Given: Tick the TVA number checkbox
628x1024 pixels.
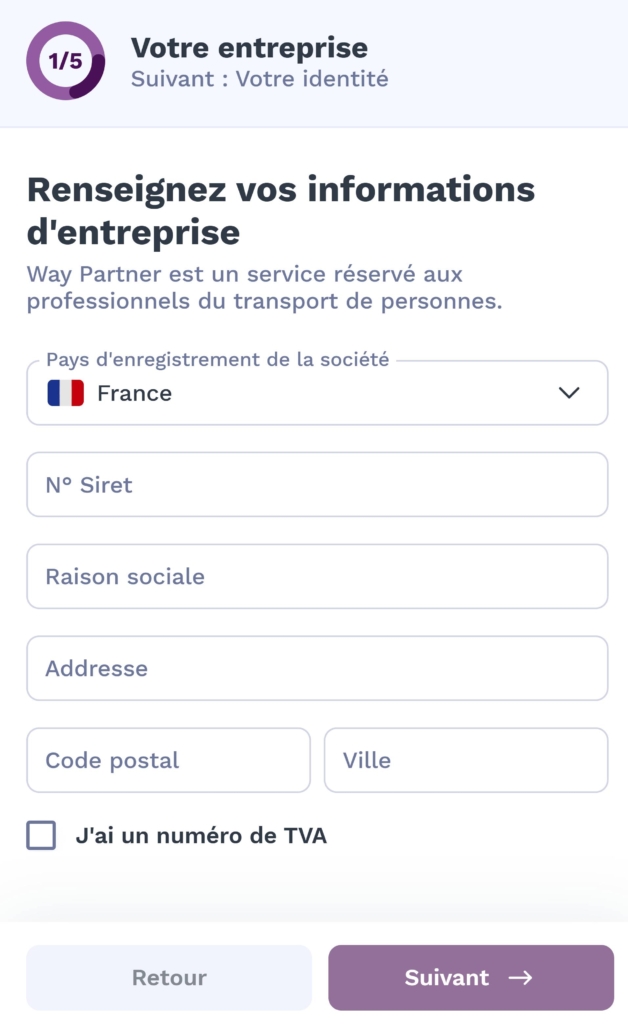Looking at the screenshot, I should tap(41, 835).
